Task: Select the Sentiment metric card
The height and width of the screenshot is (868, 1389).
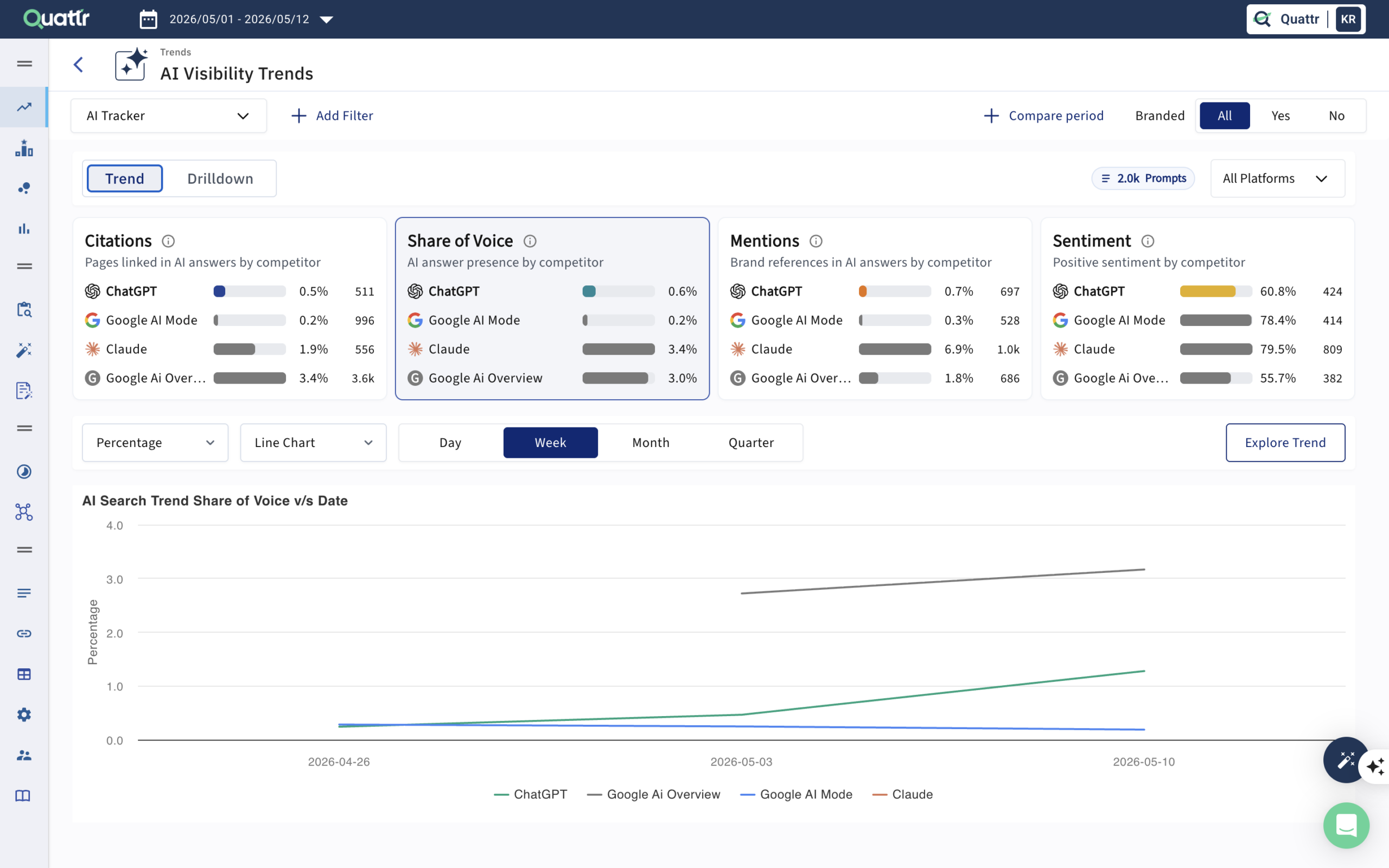Action: [1197, 309]
